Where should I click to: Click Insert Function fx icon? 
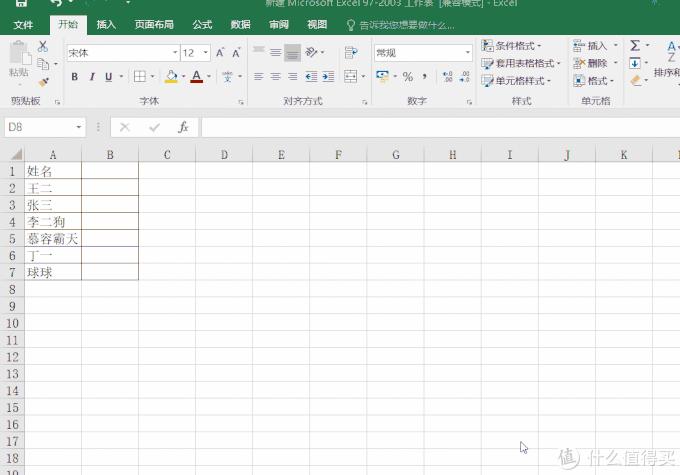tap(183, 127)
